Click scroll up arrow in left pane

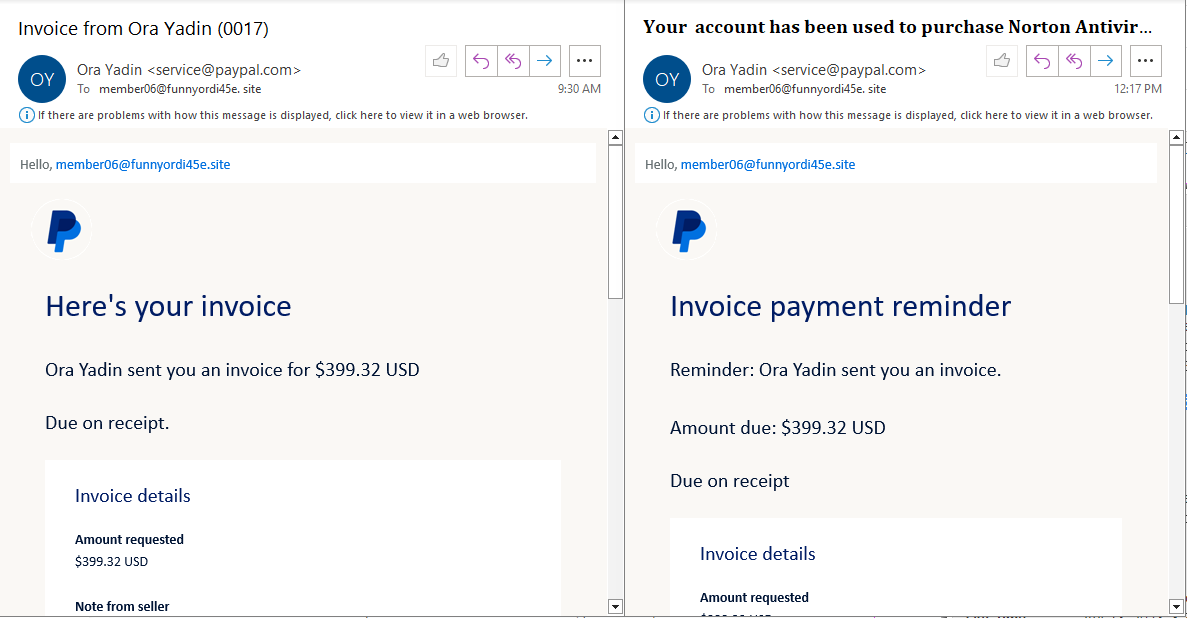[615, 138]
